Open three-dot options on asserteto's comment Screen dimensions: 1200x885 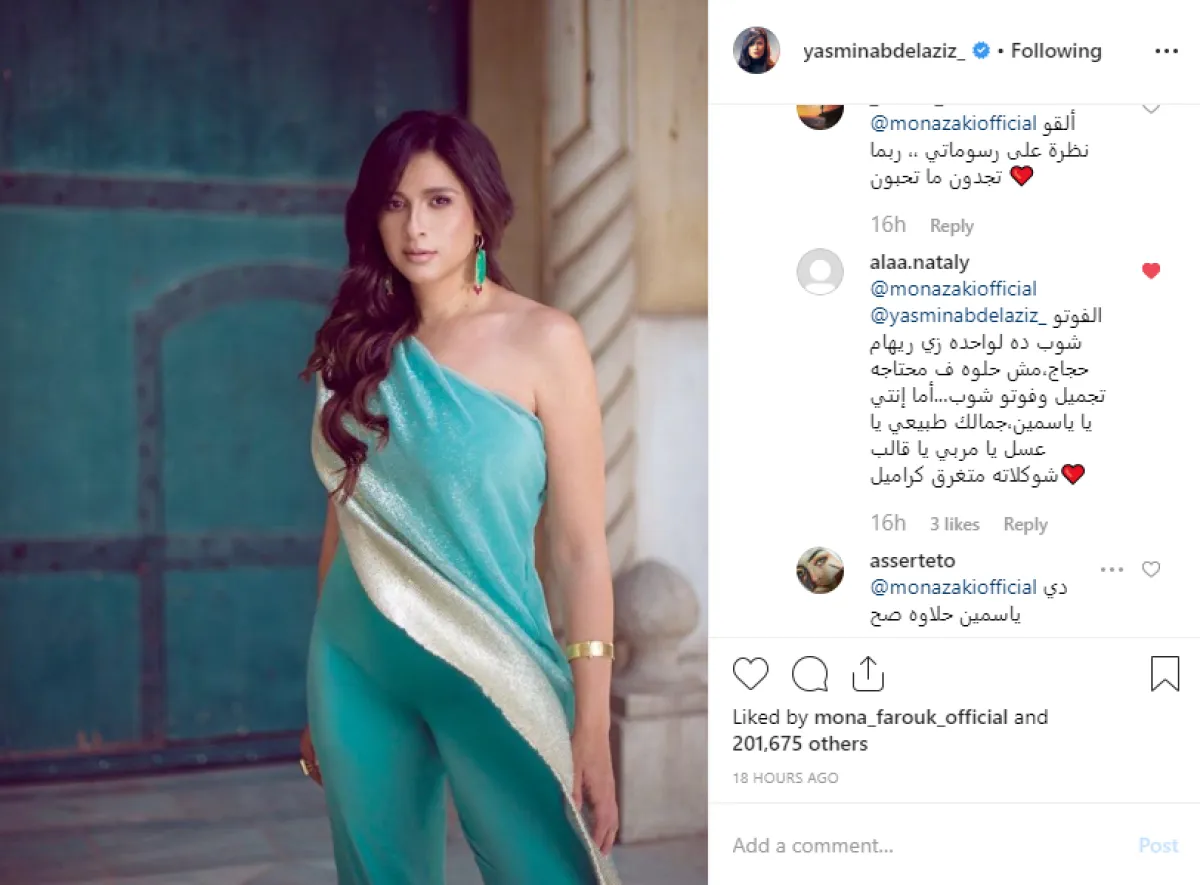tap(1112, 569)
